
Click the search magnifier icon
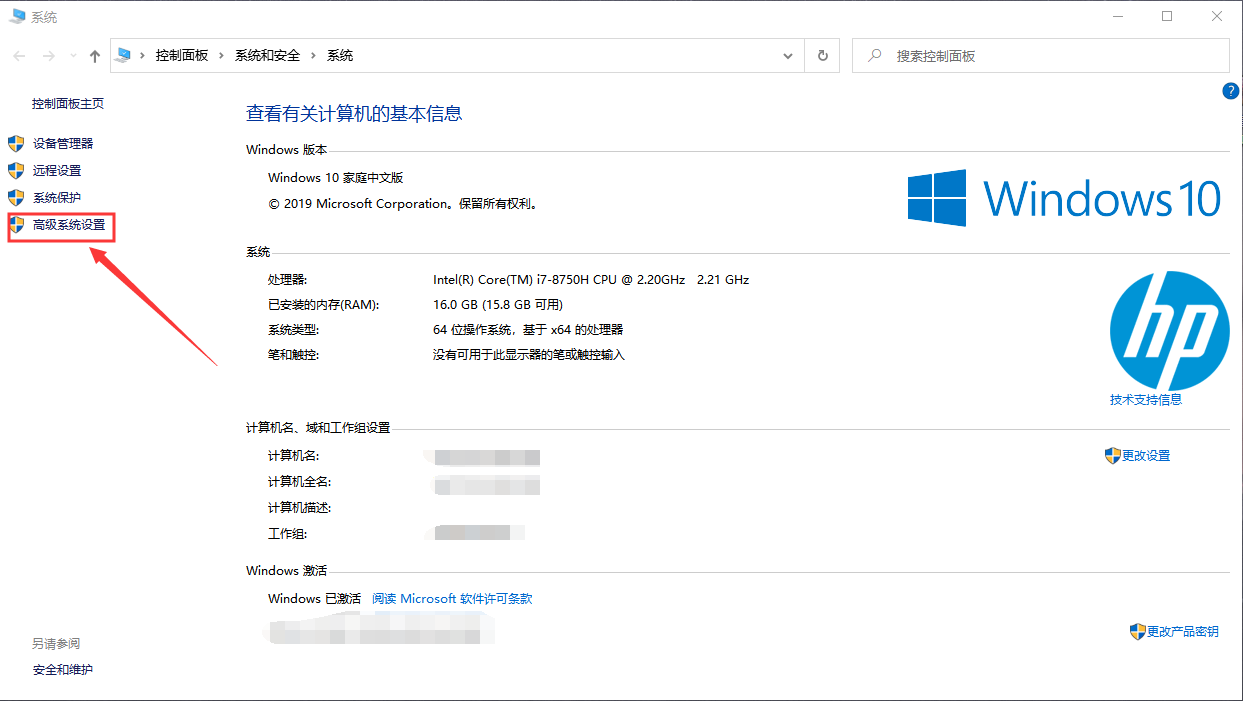(875, 56)
